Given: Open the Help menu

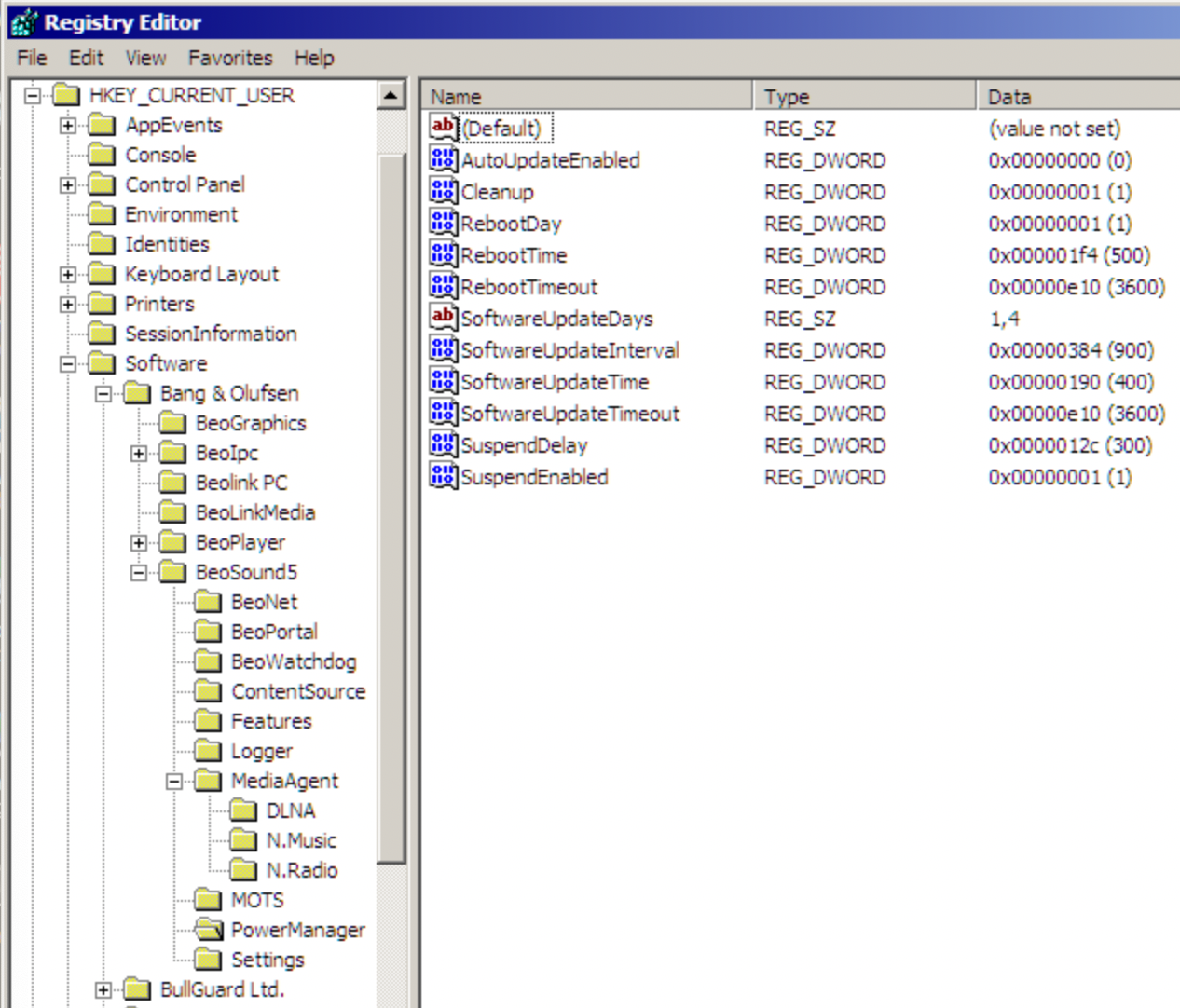Looking at the screenshot, I should click(x=314, y=58).
